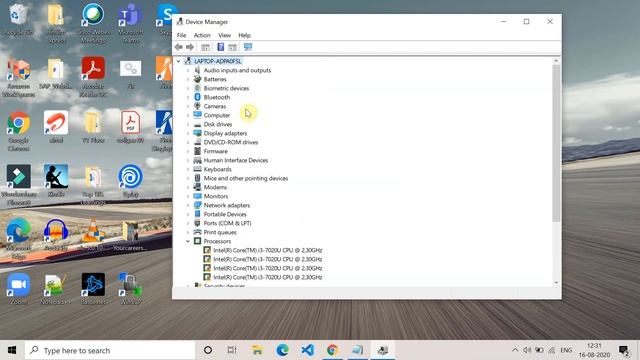Open the Action menu
This screenshot has height=360, width=640.
click(202, 36)
